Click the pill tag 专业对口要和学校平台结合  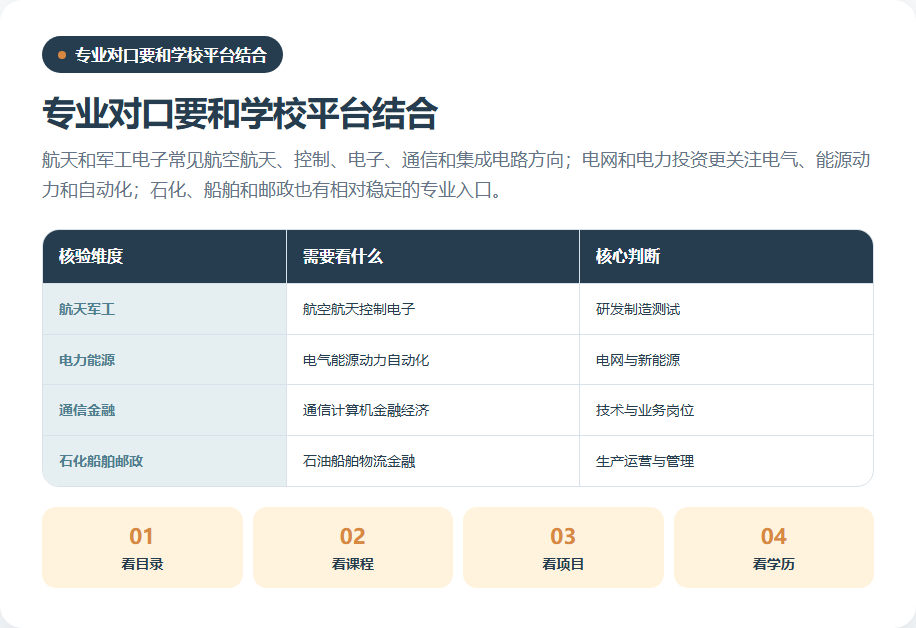162,55
